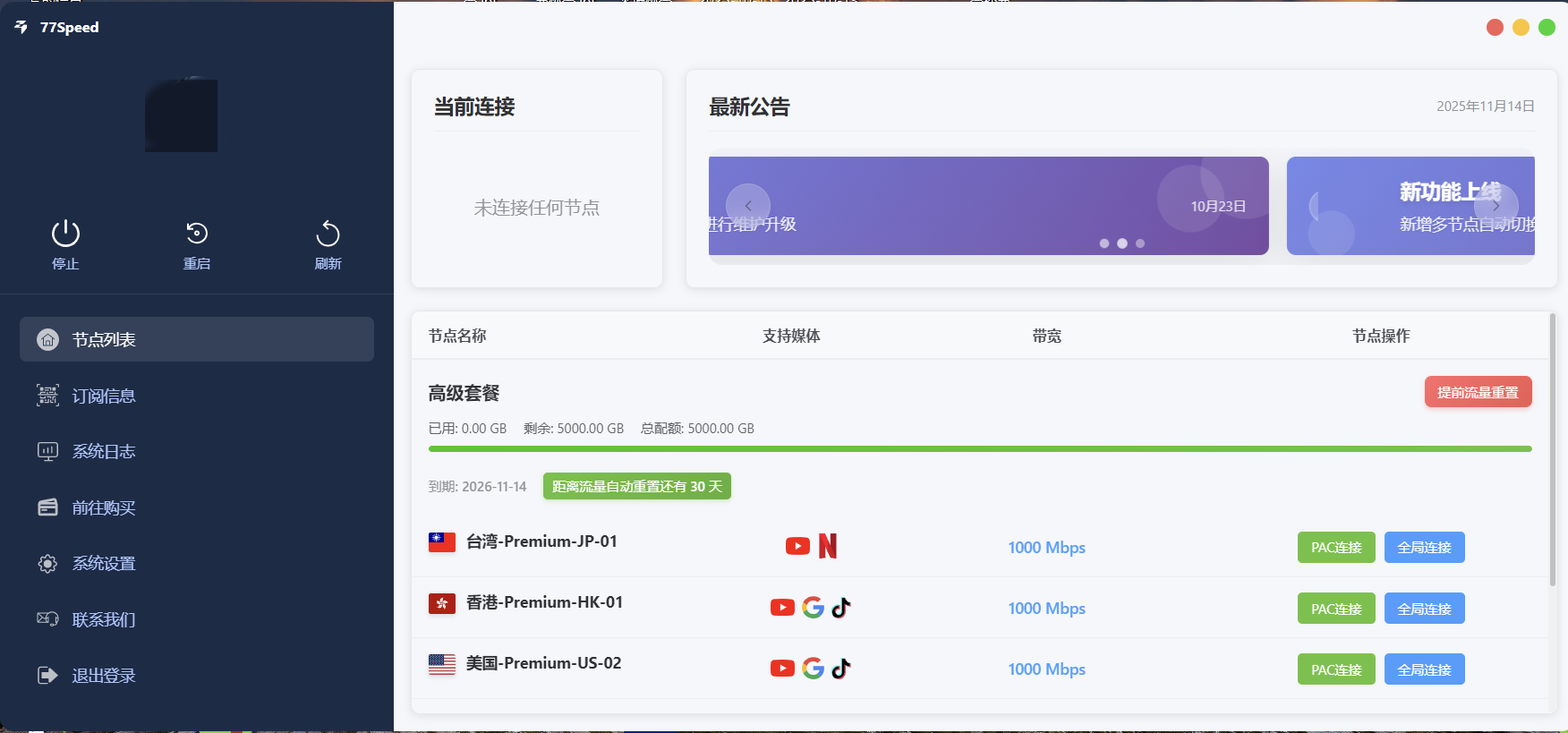
Task: Go to 前往购买 purchase page
Action: (104, 507)
